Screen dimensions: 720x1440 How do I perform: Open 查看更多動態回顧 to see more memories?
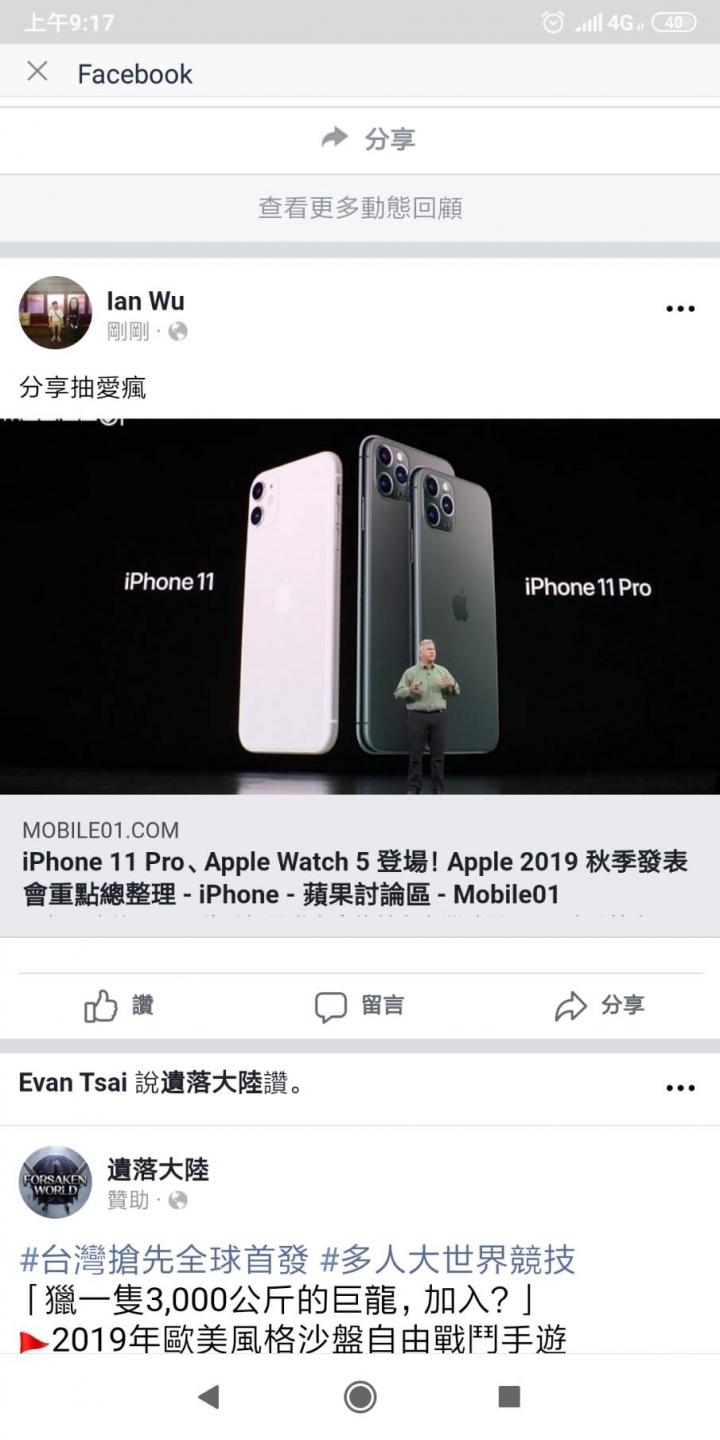(360, 208)
